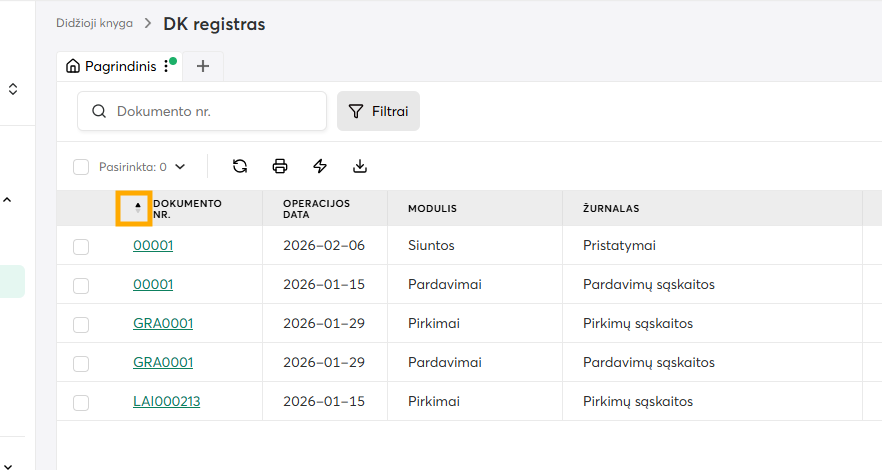The height and width of the screenshot is (470, 882).
Task: Open the Filtrai filters button
Action: pyautogui.click(x=378, y=112)
